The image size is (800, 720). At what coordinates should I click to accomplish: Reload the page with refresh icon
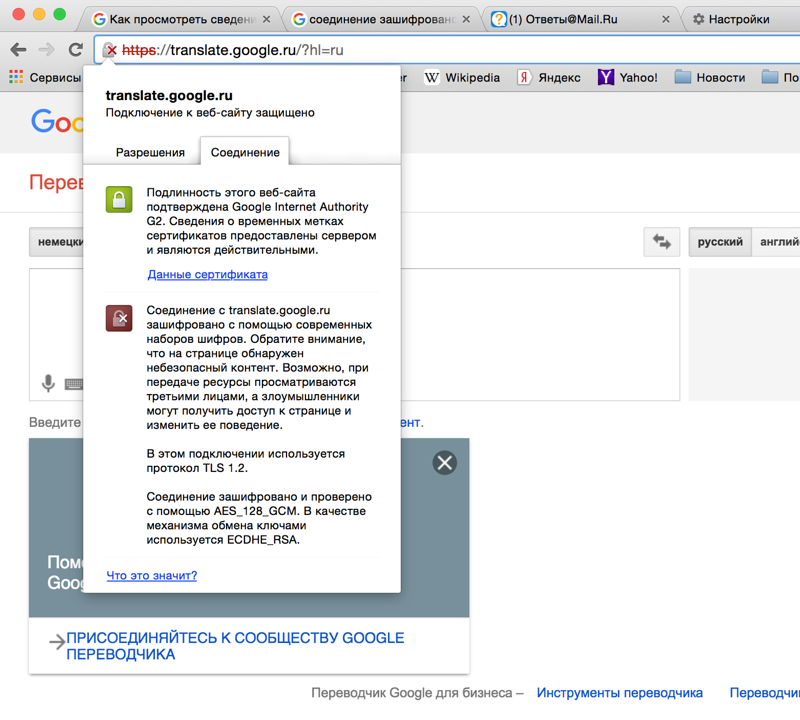pos(76,49)
